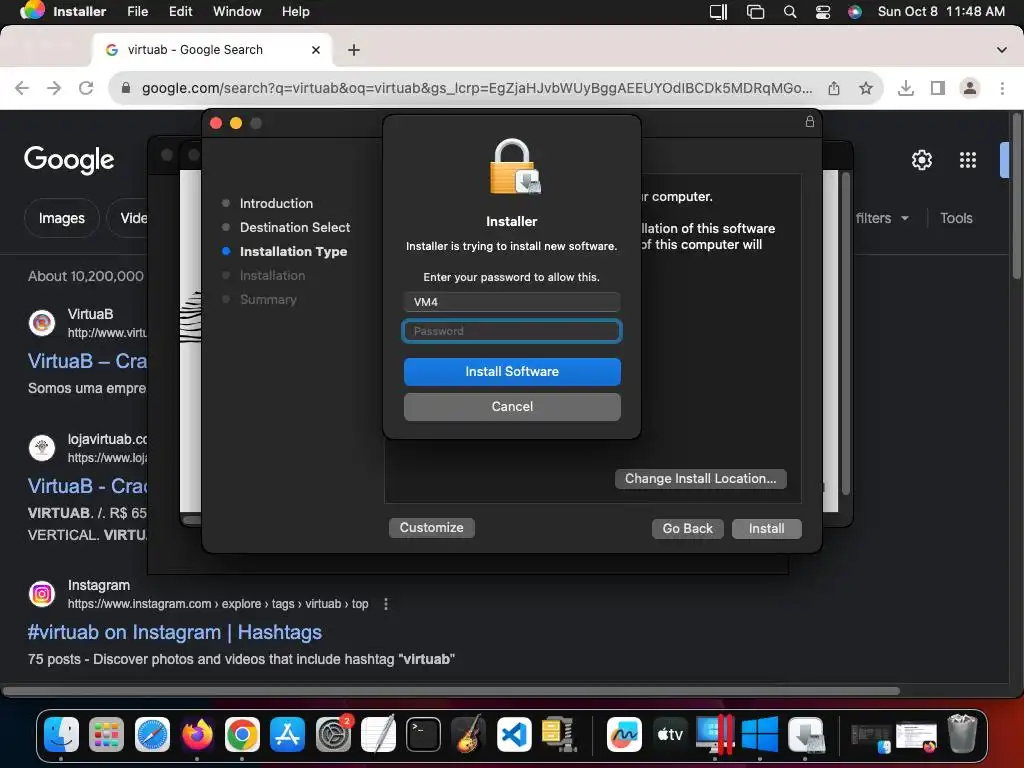Launch Firefox from the dock
The width and height of the screenshot is (1024, 768).
(197, 735)
